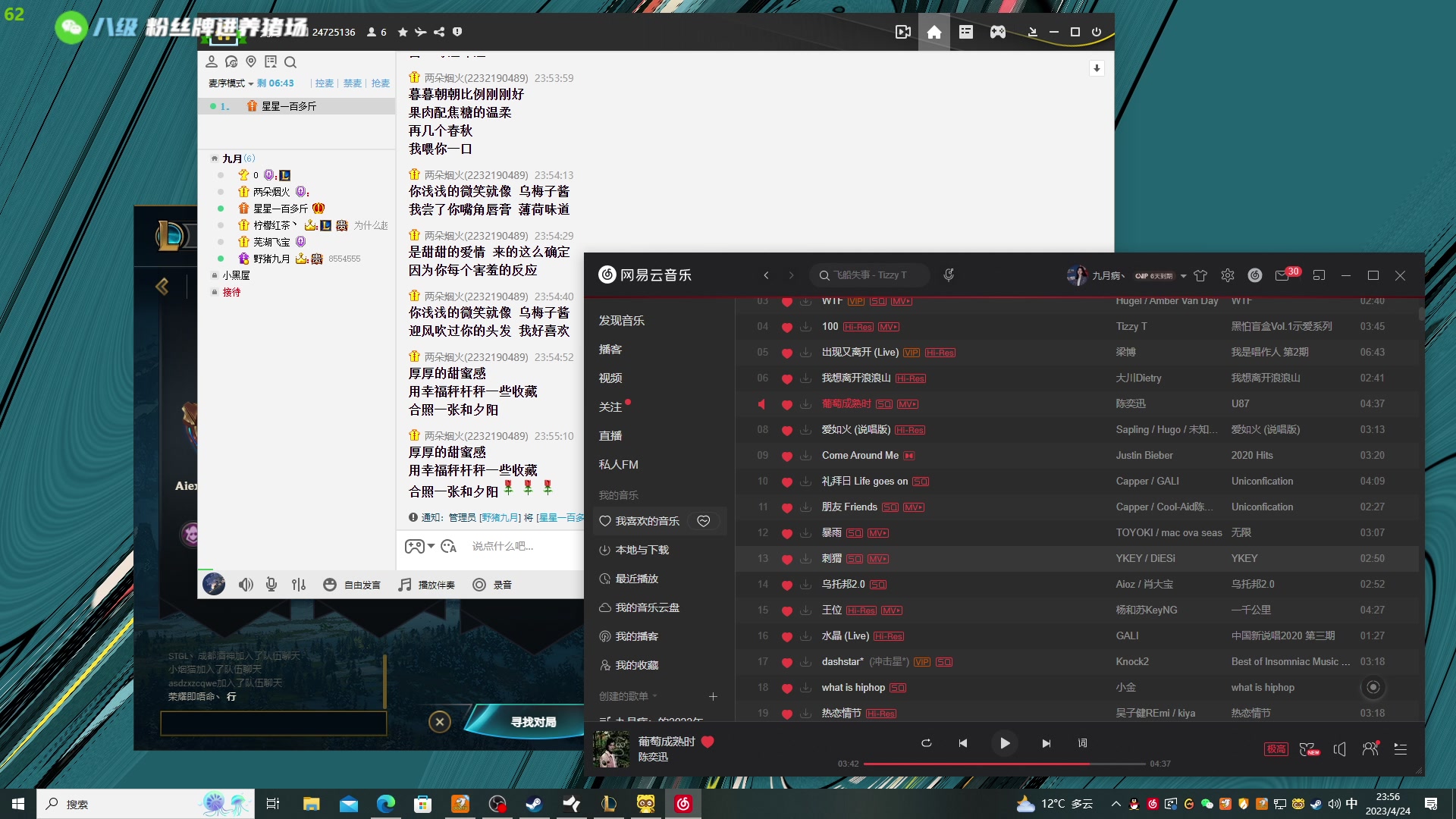The height and width of the screenshot is (819, 1456).
Task: Open the lyrics panel with the 词 icon
Action: [1082, 743]
